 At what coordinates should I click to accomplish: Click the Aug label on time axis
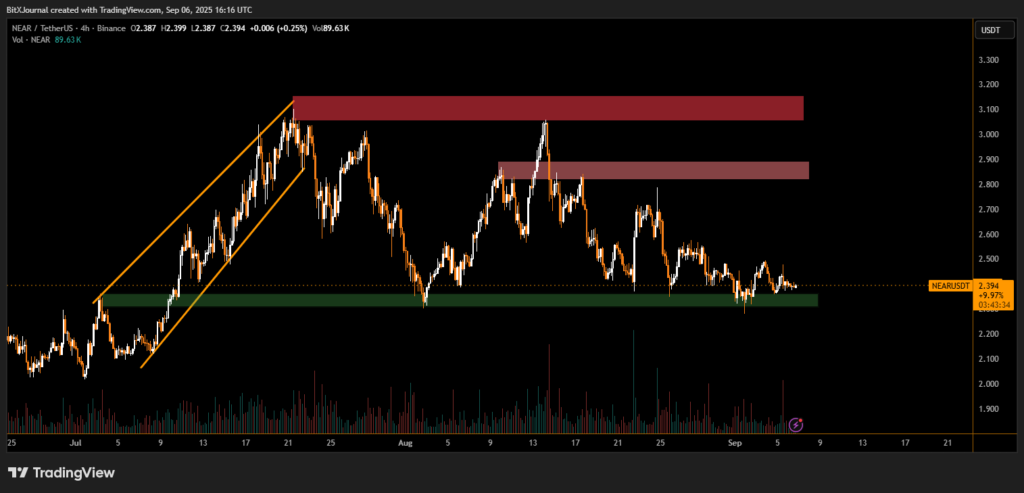[404, 441]
